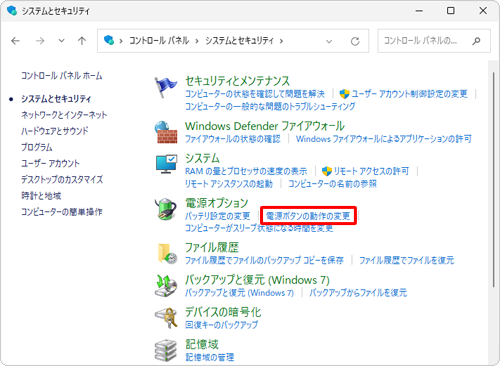500x366 pixels.
Task: Refresh the Control Panel view
Action: (x=355, y=41)
